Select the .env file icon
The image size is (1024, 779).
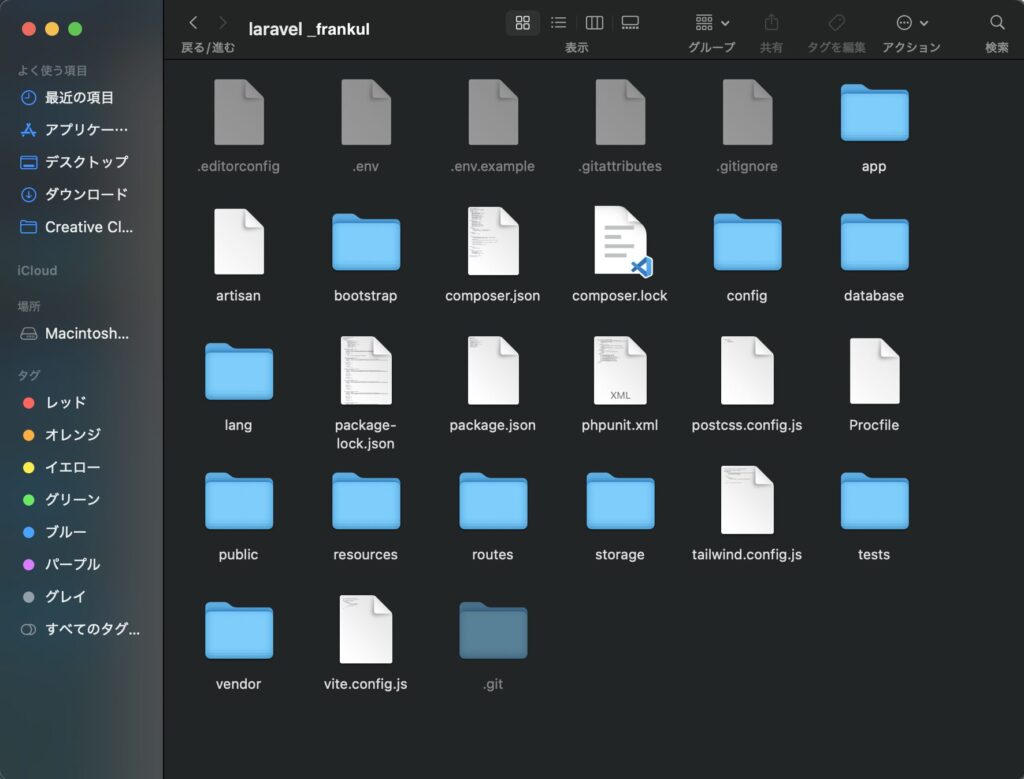tap(366, 112)
